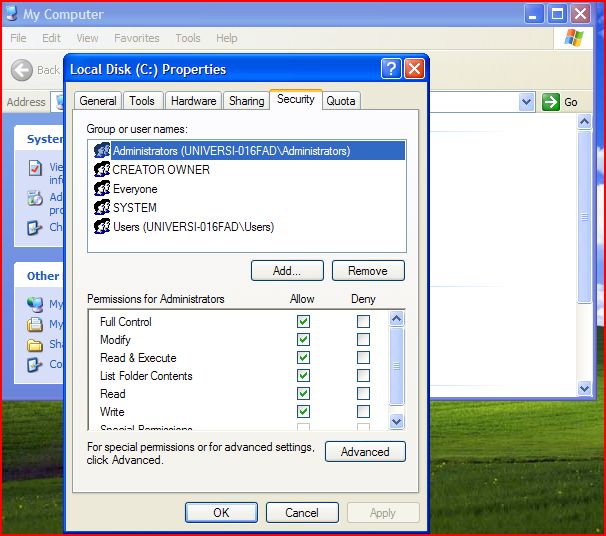606x536 pixels.
Task: Click the Advanced button
Action: tap(365, 451)
